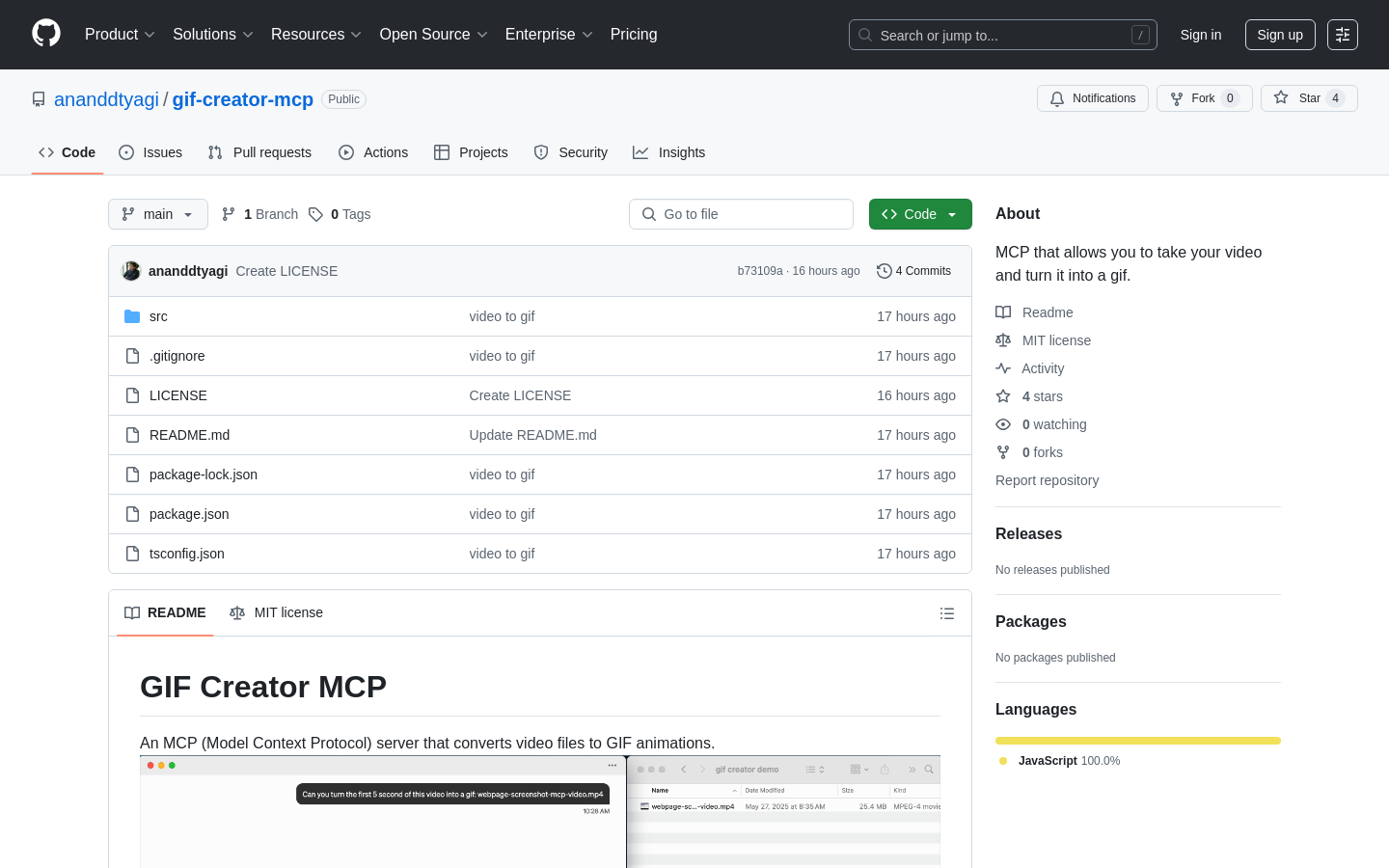Screen dimensions: 1389x868
Task: Open the package-lock.json file
Action: (204, 475)
